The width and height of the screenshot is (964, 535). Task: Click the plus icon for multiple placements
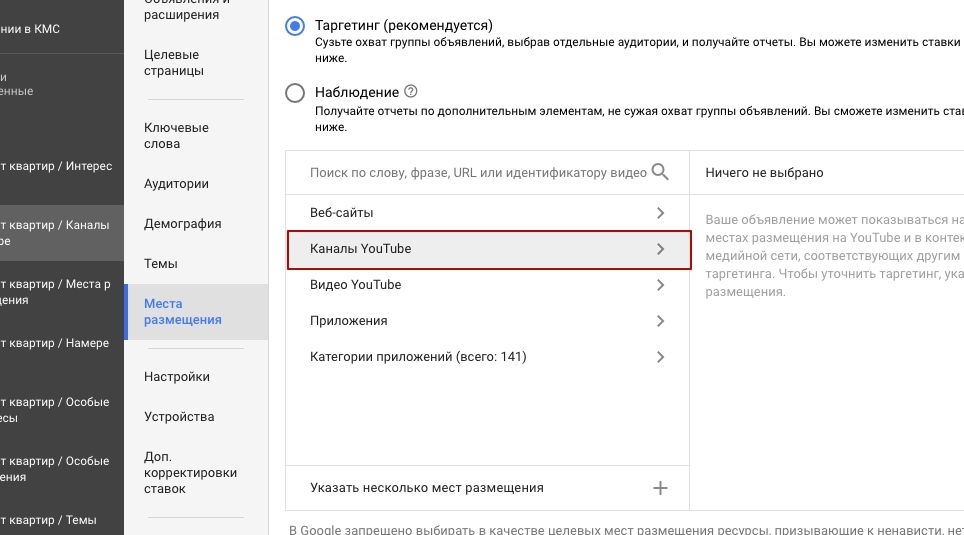pyautogui.click(x=660, y=488)
